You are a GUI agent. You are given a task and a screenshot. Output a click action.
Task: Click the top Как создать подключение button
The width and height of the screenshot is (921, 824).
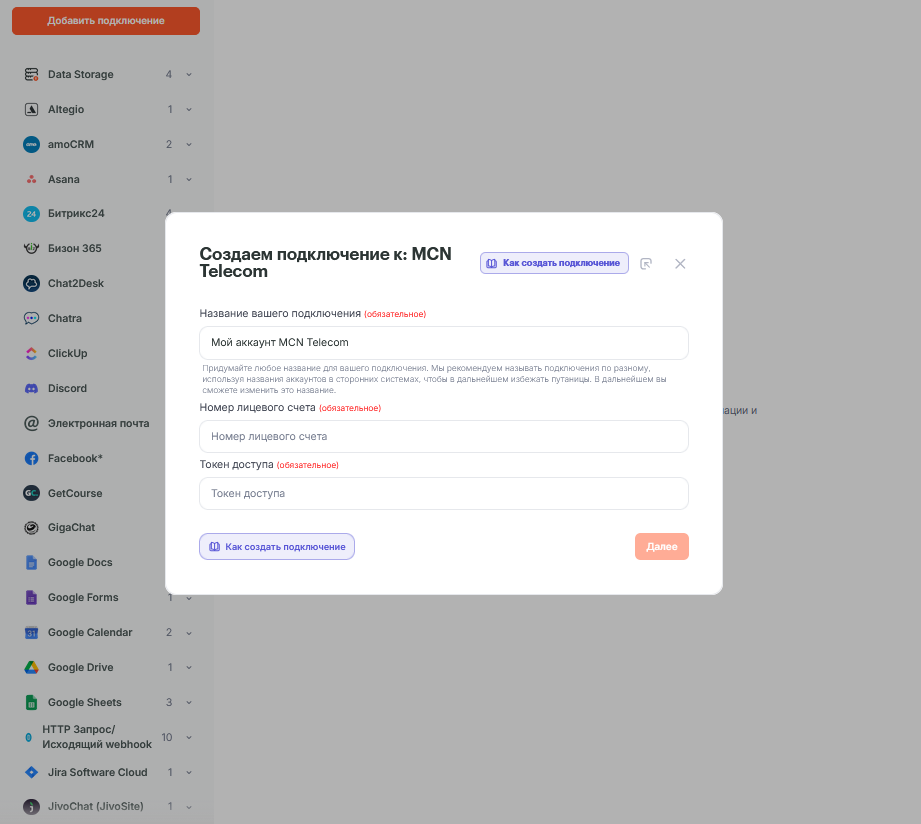tap(554, 263)
